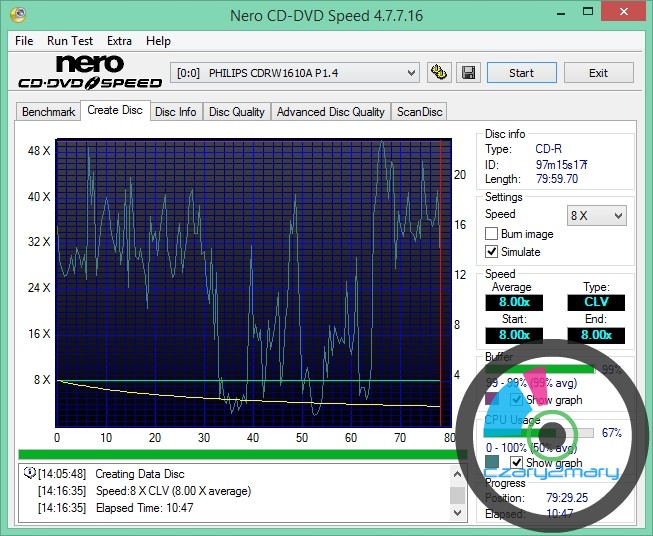
Task: Switch to the Disc Quality tab
Action: click(236, 112)
